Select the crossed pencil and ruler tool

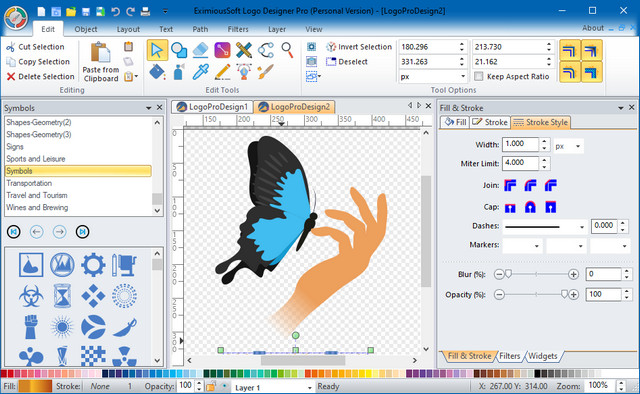244,50
